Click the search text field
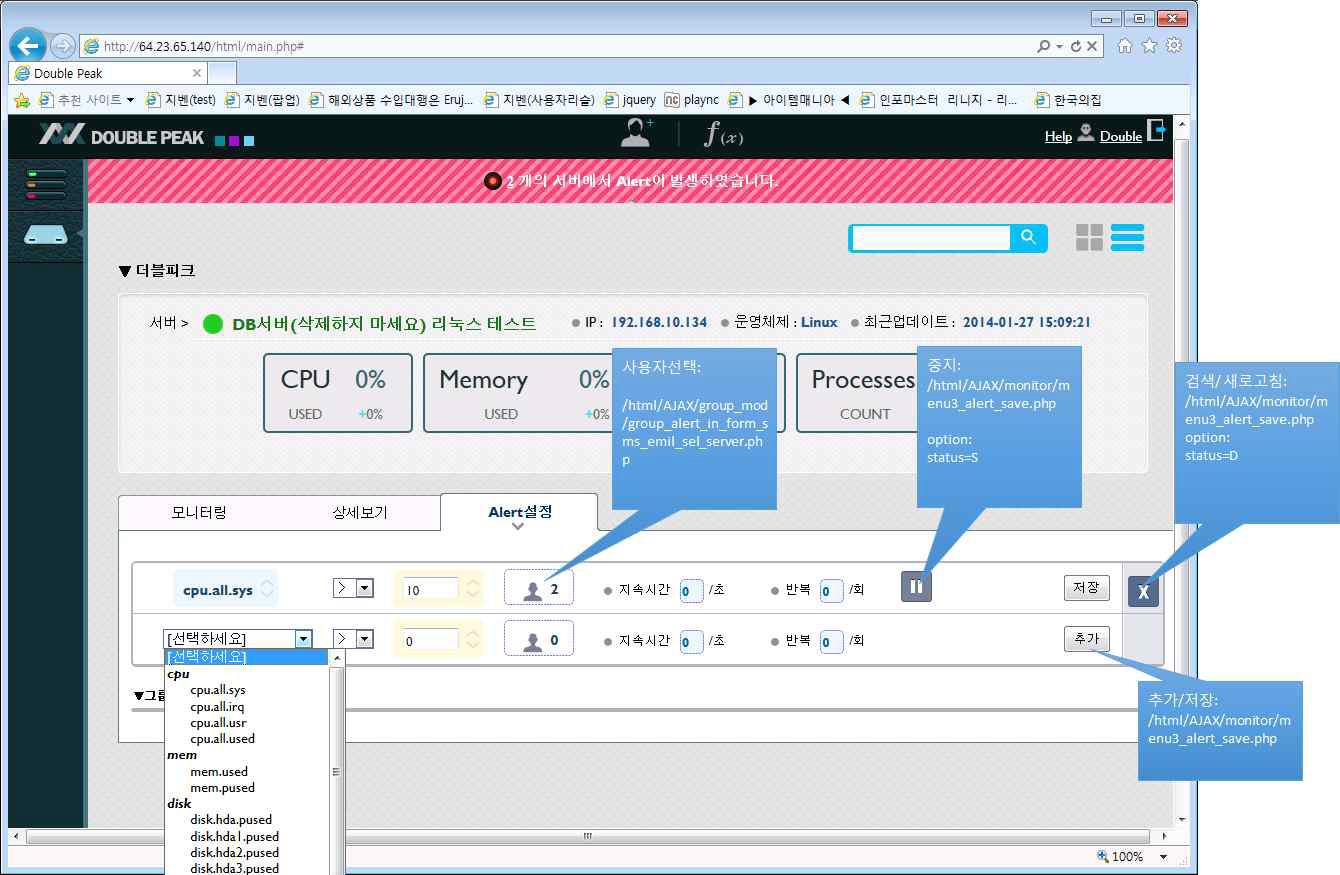Screen dimensions: 1340x875 tap(931, 237)
